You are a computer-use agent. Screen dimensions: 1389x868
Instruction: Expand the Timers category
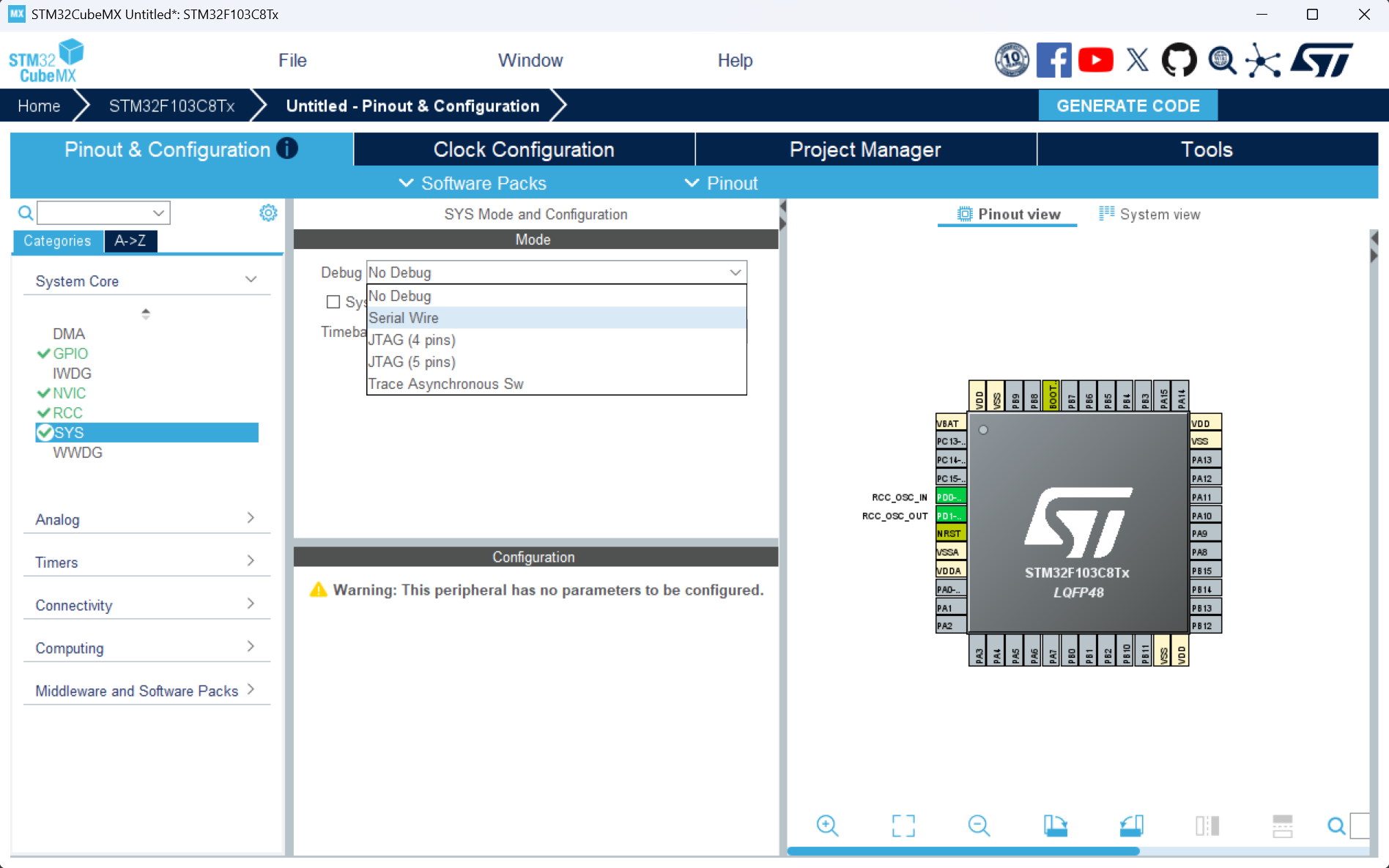point(147,562)
